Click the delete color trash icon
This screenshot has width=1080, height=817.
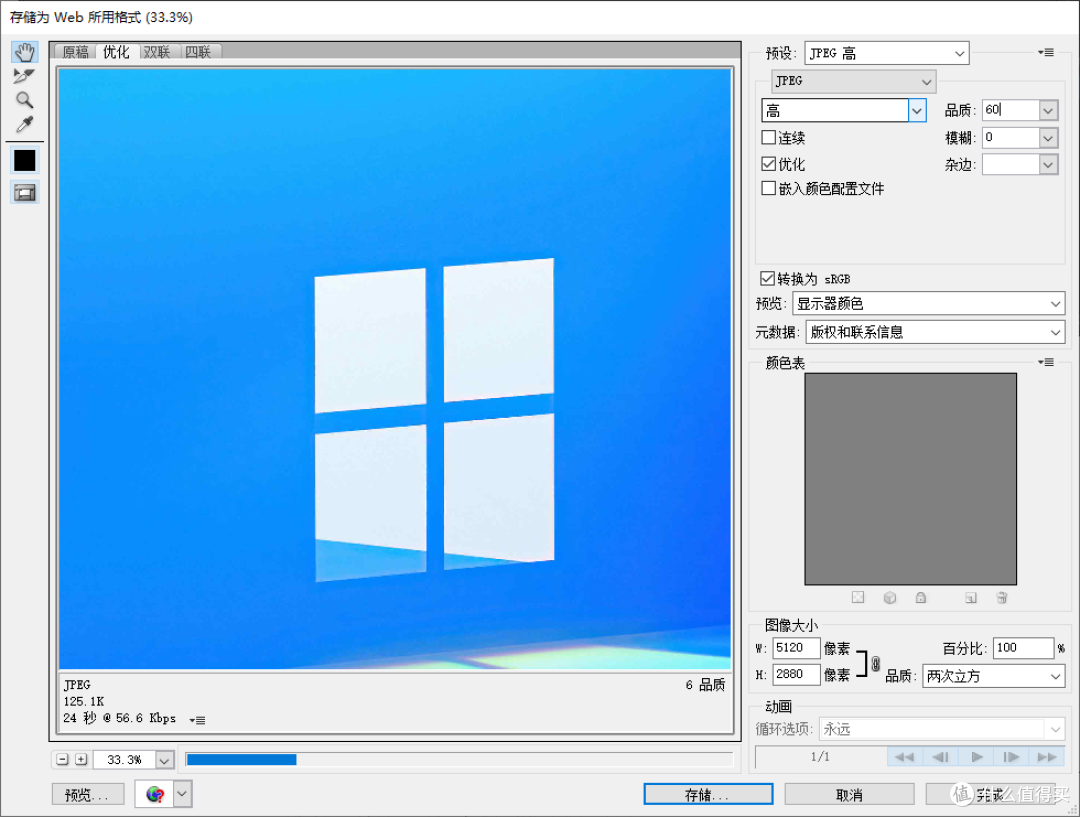(1002, 597)
